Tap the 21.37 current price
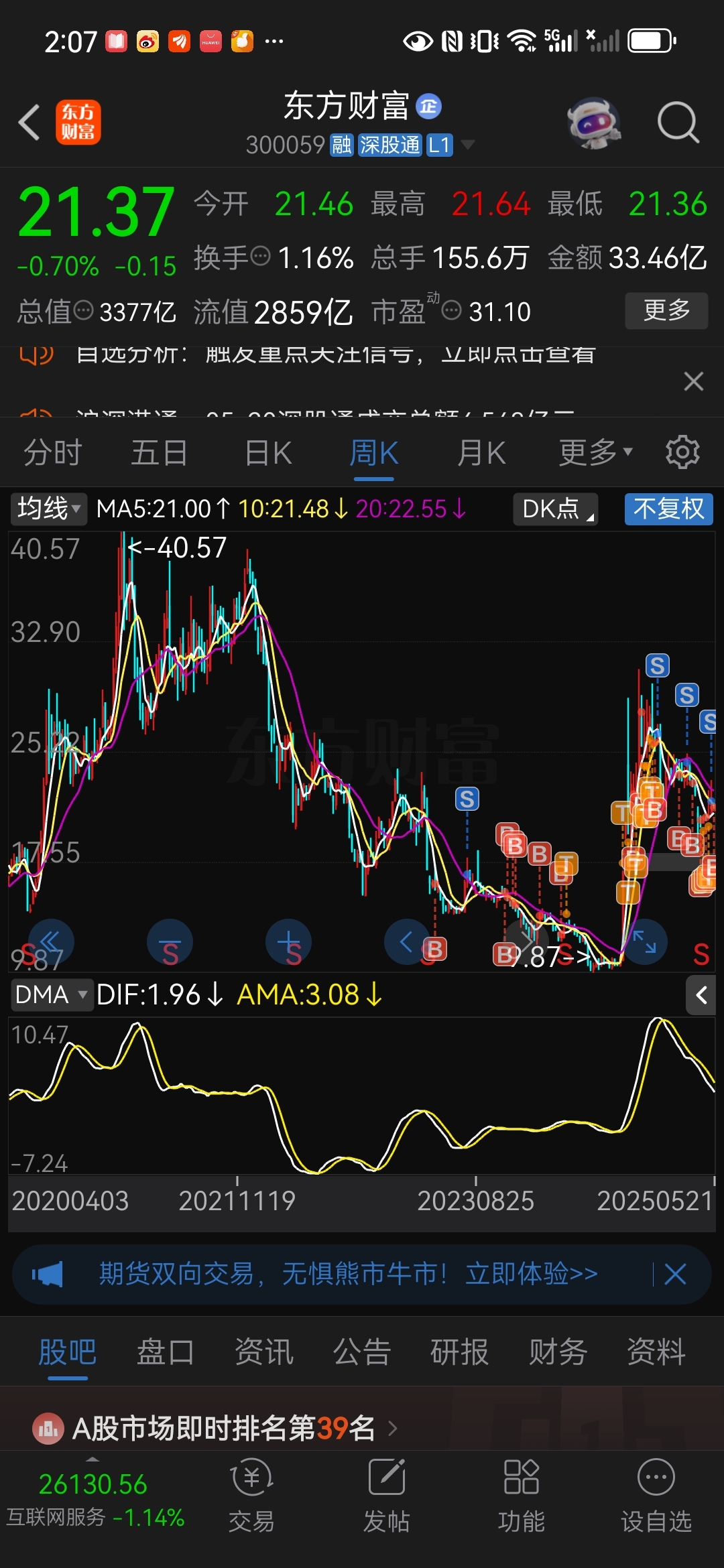This screenshot has height=1568, width=724. [x=97, y=212]
